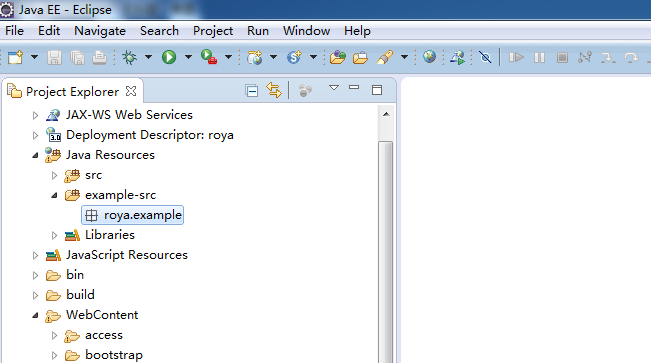Minimize the Project Explorer view
Image resolution: width=651 pixels, height=363 pixels.
point(354,87)
